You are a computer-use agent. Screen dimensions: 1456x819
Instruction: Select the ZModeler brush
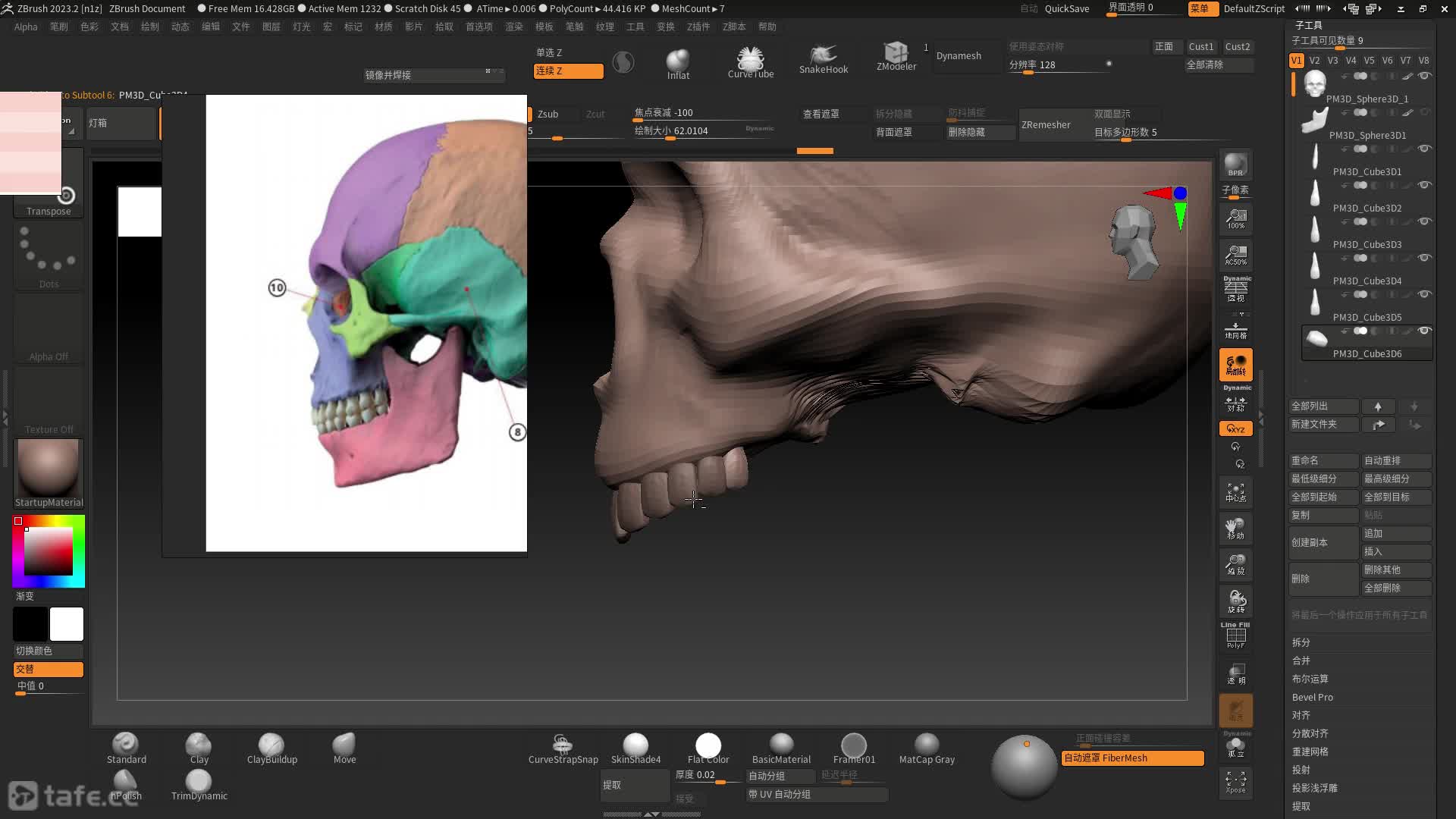coord(896,57)
